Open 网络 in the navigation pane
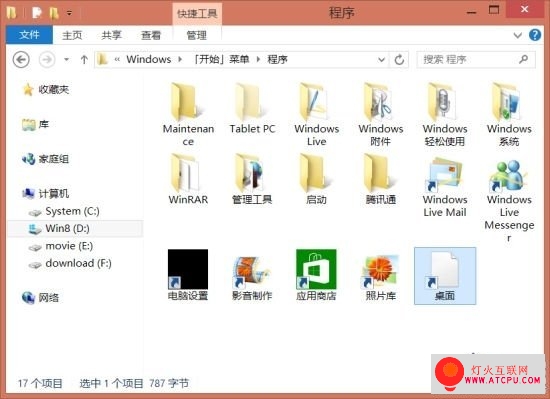550x399 pixels. click(x=40, y=298)
